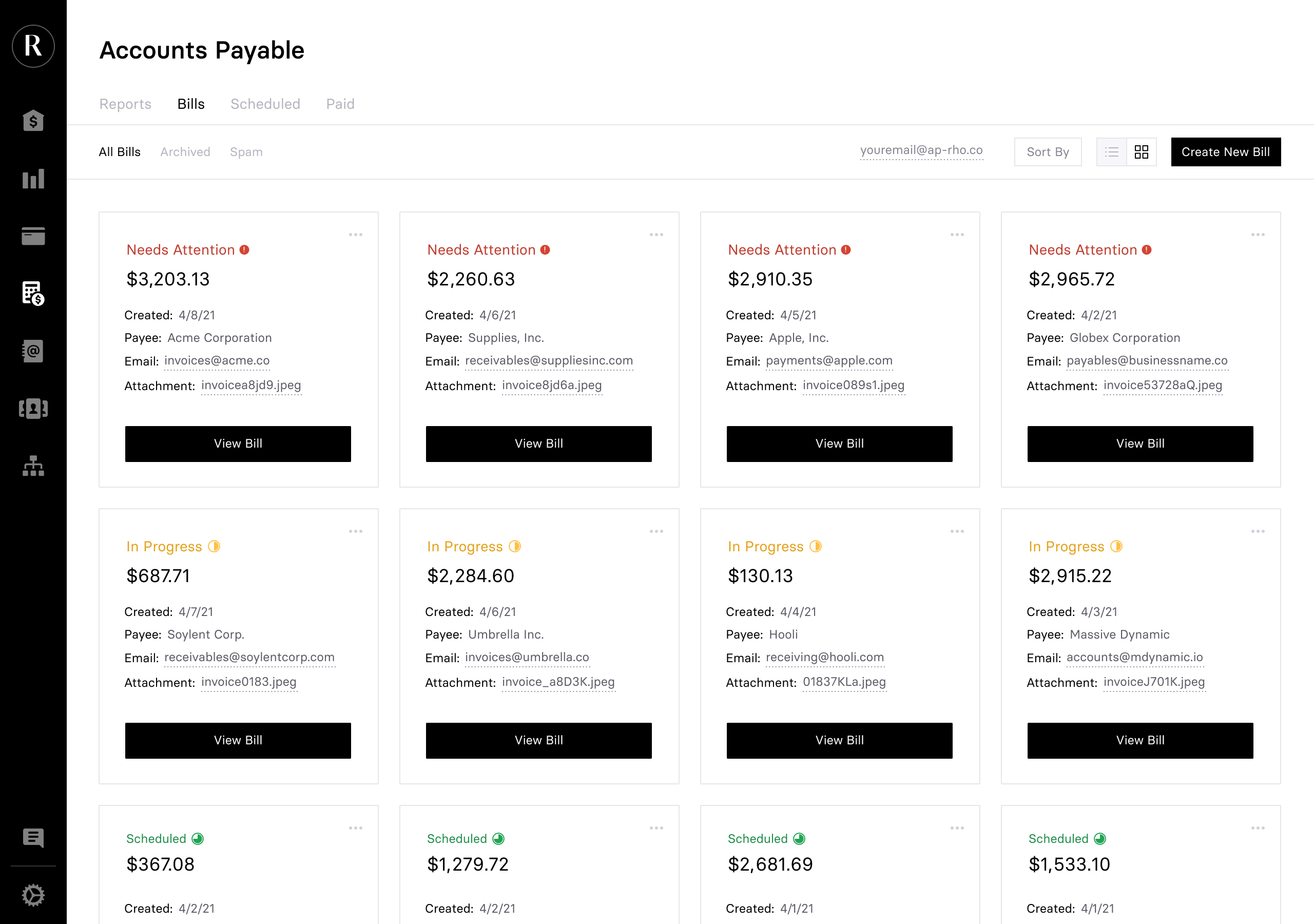
Task: Switch to grid view layout
Action: pyautogui.click(x=1141, y=152)
